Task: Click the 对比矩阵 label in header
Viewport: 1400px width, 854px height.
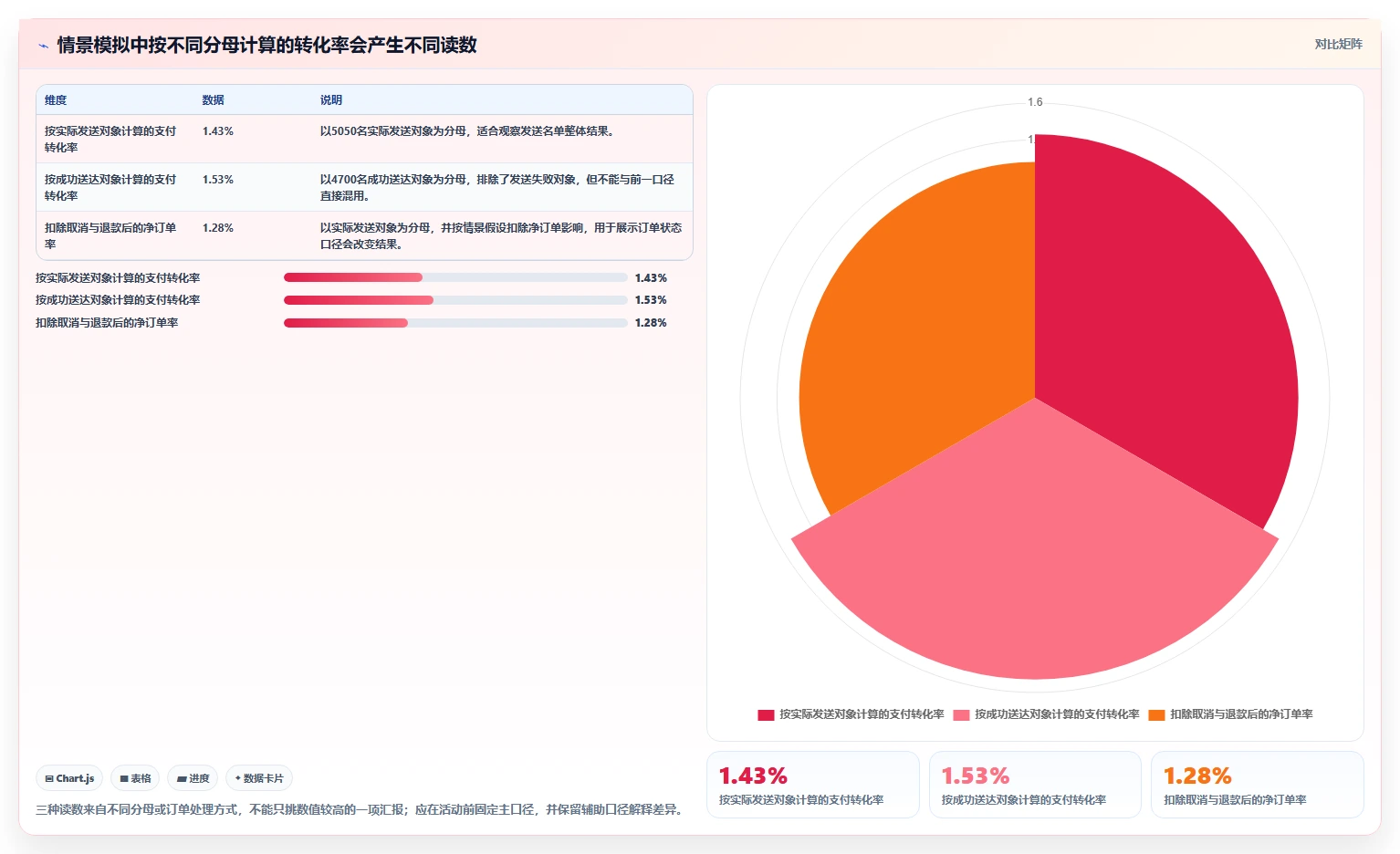Action: [1338, 44]
